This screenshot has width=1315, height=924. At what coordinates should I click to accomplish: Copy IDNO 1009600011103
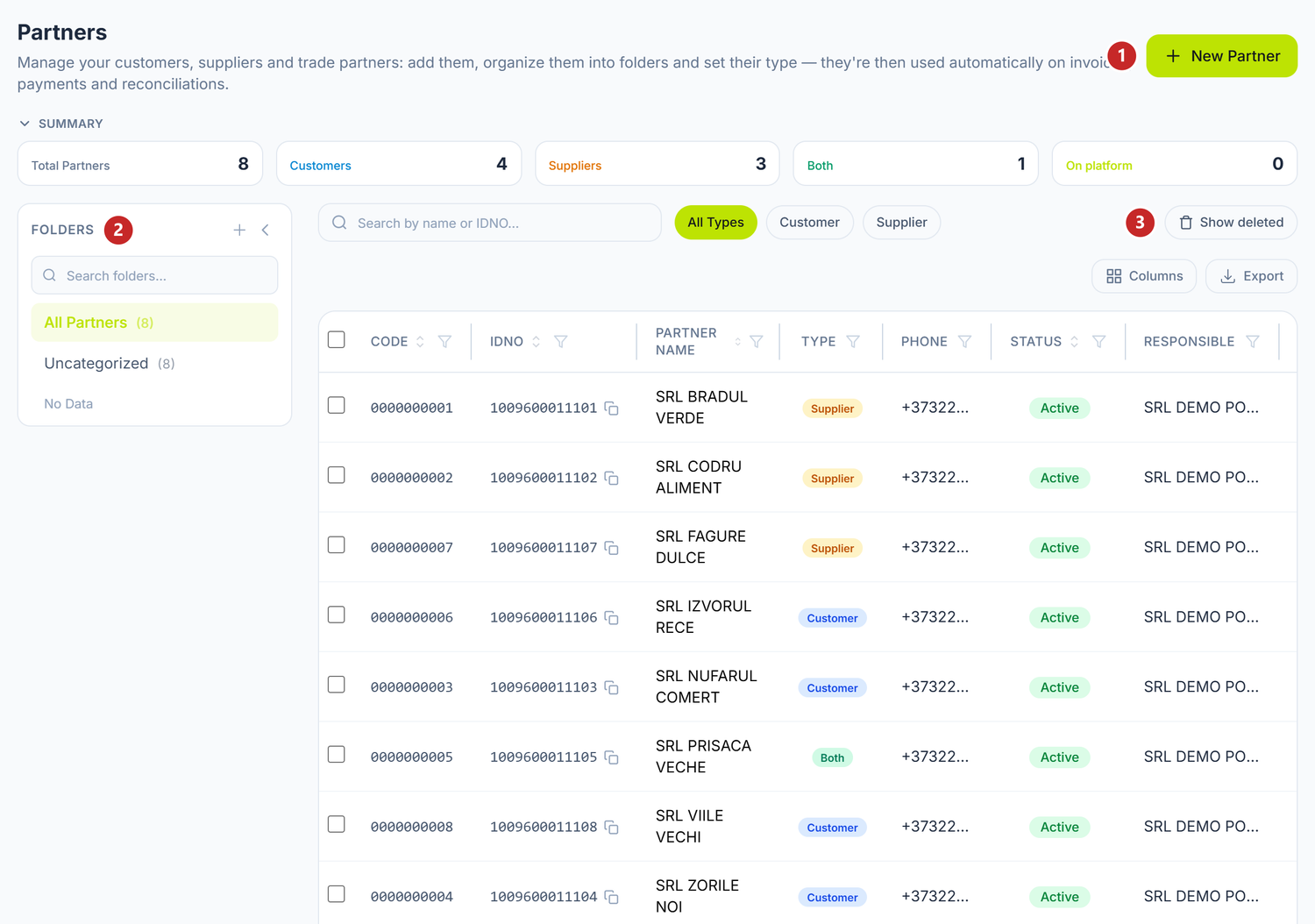[612, 688]
